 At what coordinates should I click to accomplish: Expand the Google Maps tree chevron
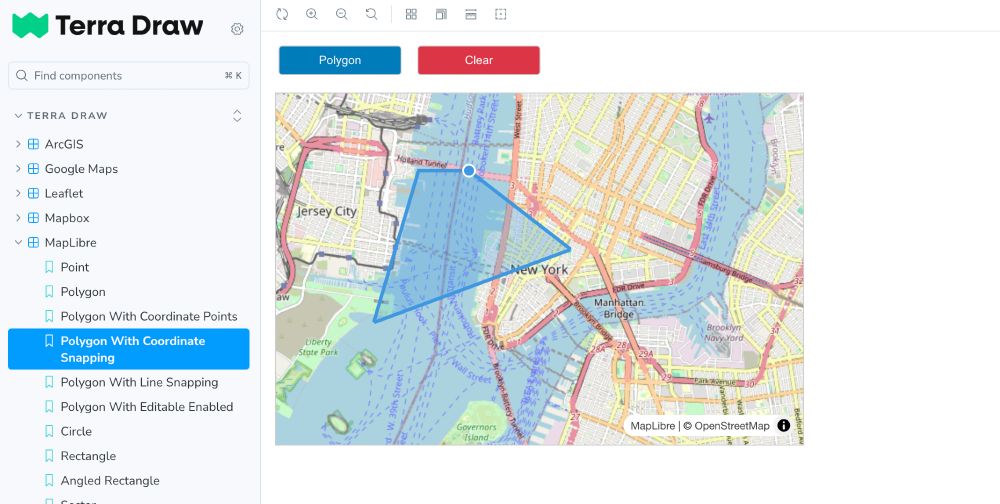(x=18, y=169)
